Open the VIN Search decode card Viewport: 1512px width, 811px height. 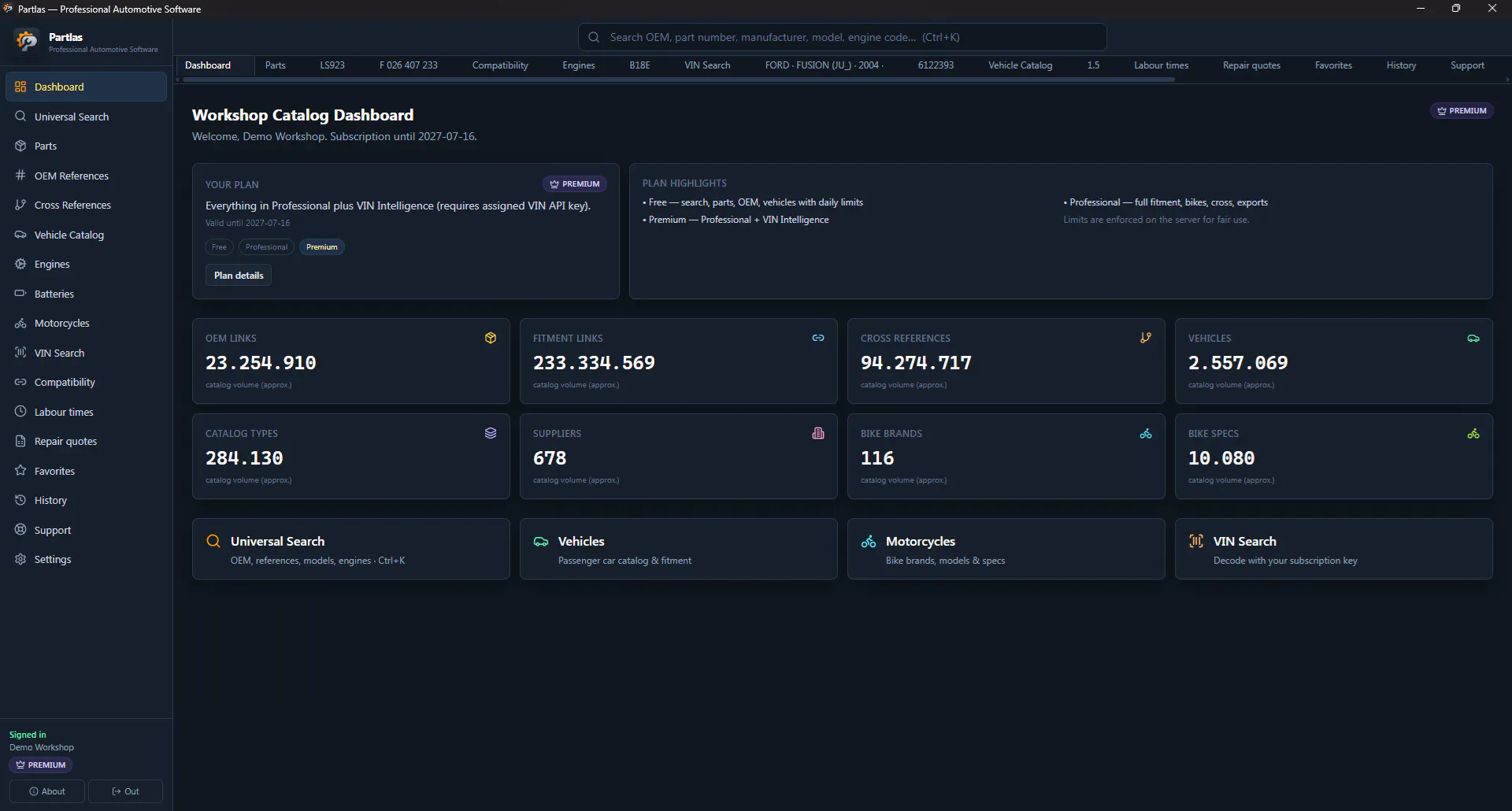coord(1334,549)
